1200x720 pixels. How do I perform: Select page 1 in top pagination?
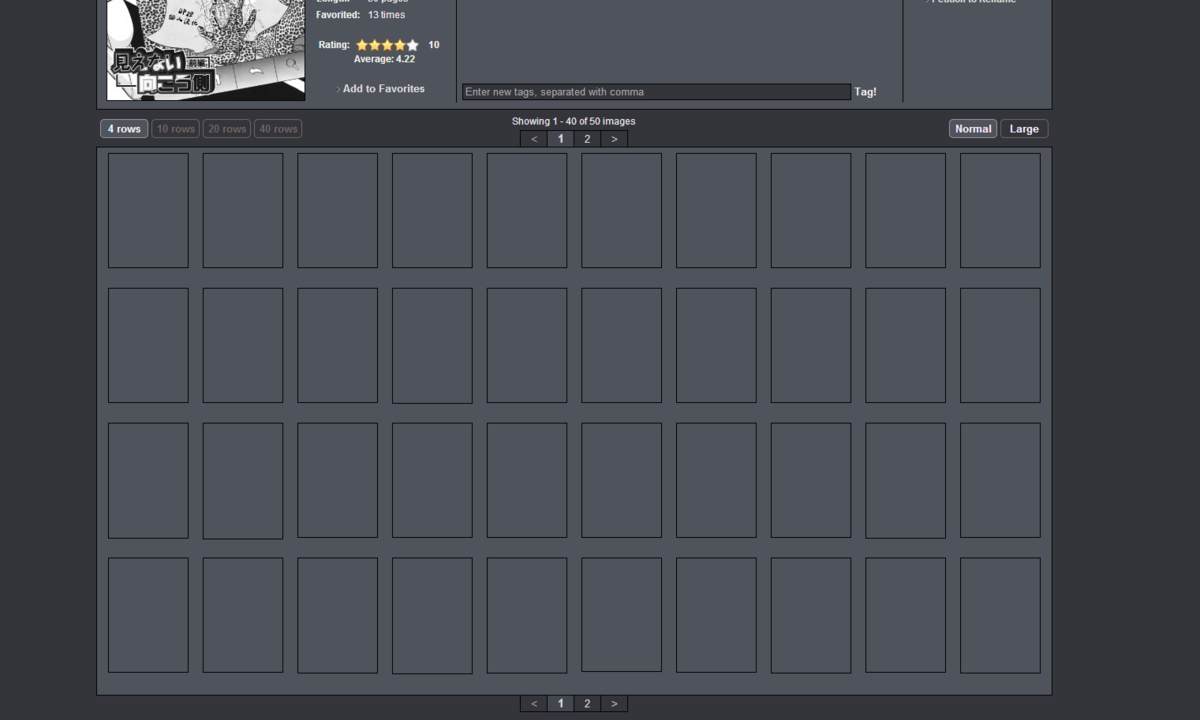point(560,139)
